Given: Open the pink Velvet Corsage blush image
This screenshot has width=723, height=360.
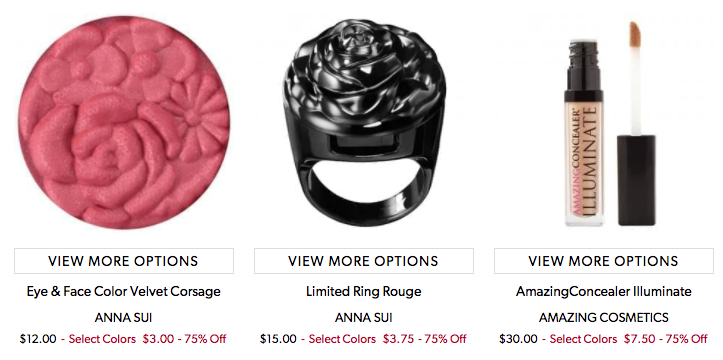Looking at the screenshot, I should pos(124,123).
